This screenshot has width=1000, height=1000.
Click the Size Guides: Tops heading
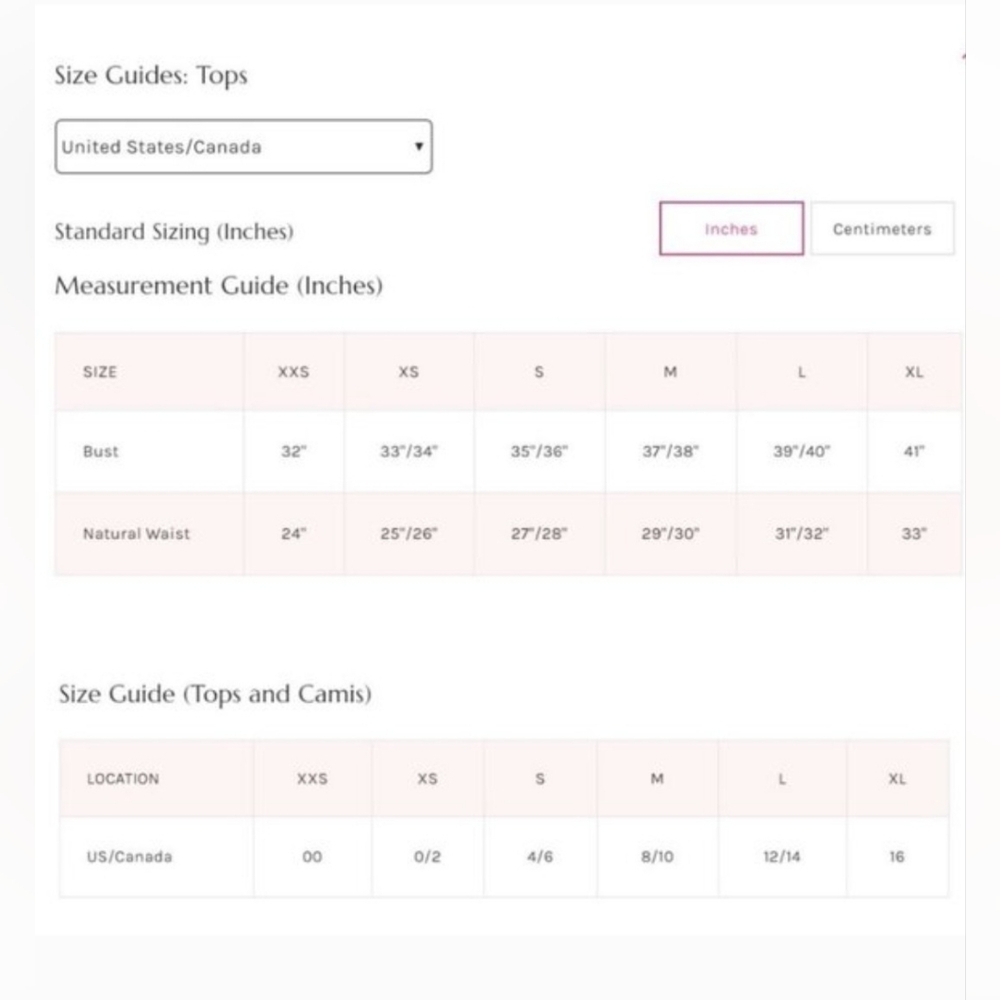click(151, 75)
